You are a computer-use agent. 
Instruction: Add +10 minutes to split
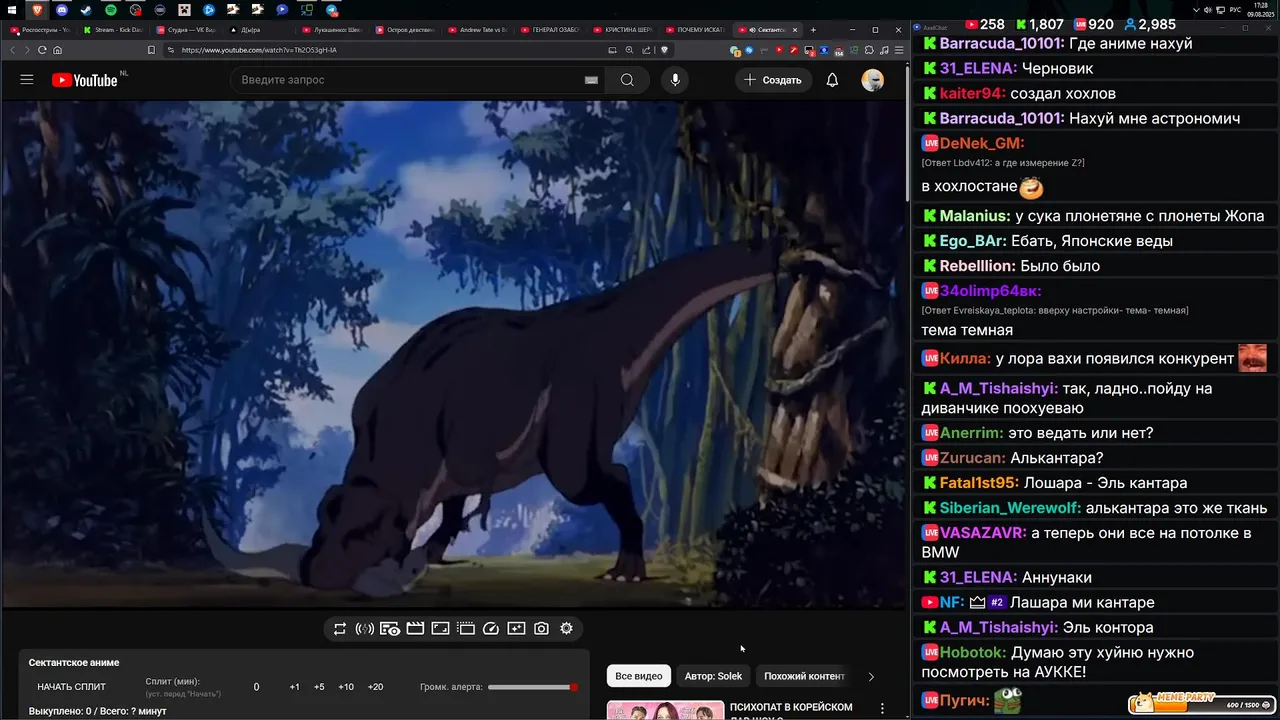pyautogui.click(x=346, y=687)
